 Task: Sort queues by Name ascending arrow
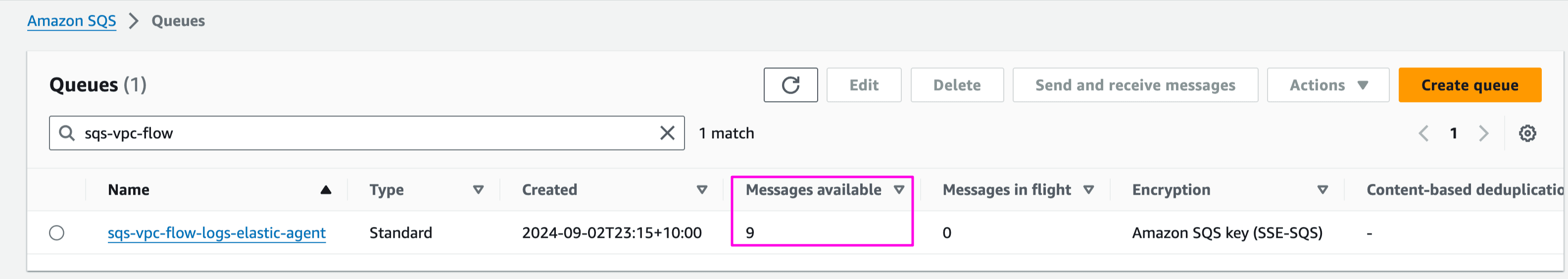(x=326, y=190)
